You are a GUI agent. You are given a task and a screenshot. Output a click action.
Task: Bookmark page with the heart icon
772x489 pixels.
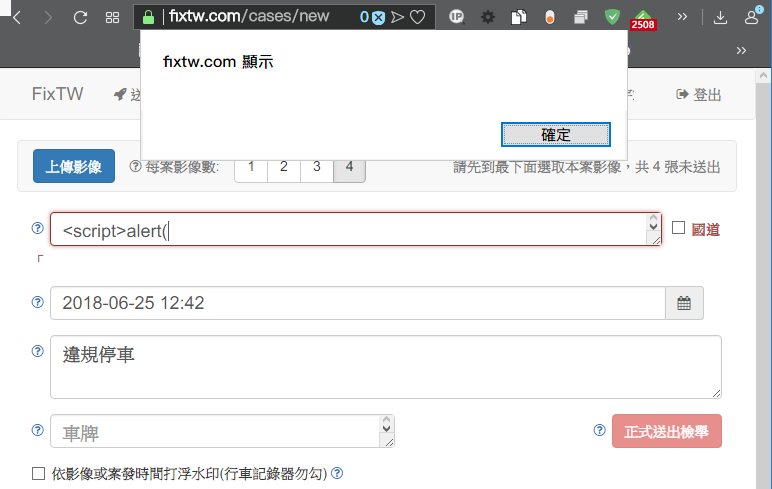[418, 18]
